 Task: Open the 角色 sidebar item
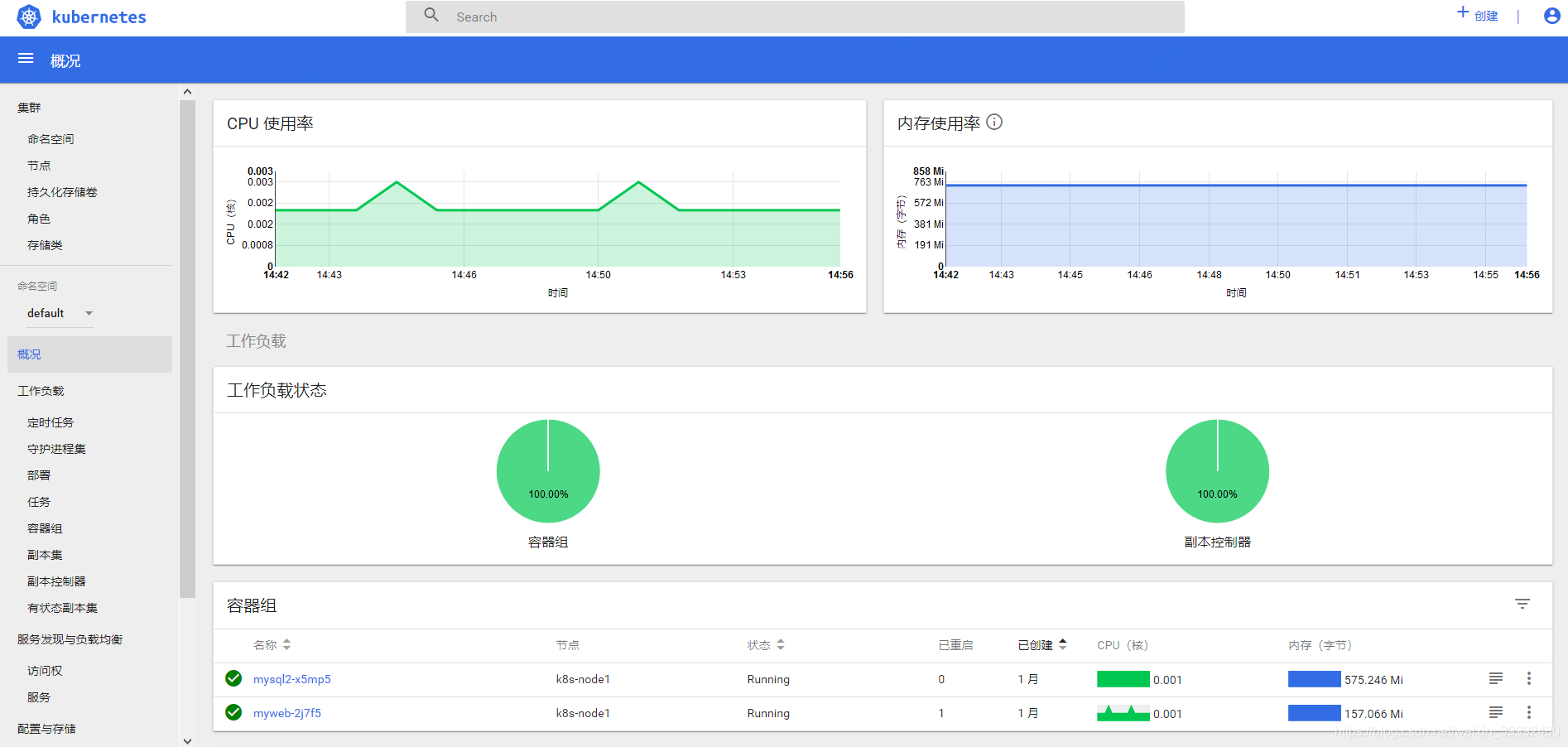[39, 219]
